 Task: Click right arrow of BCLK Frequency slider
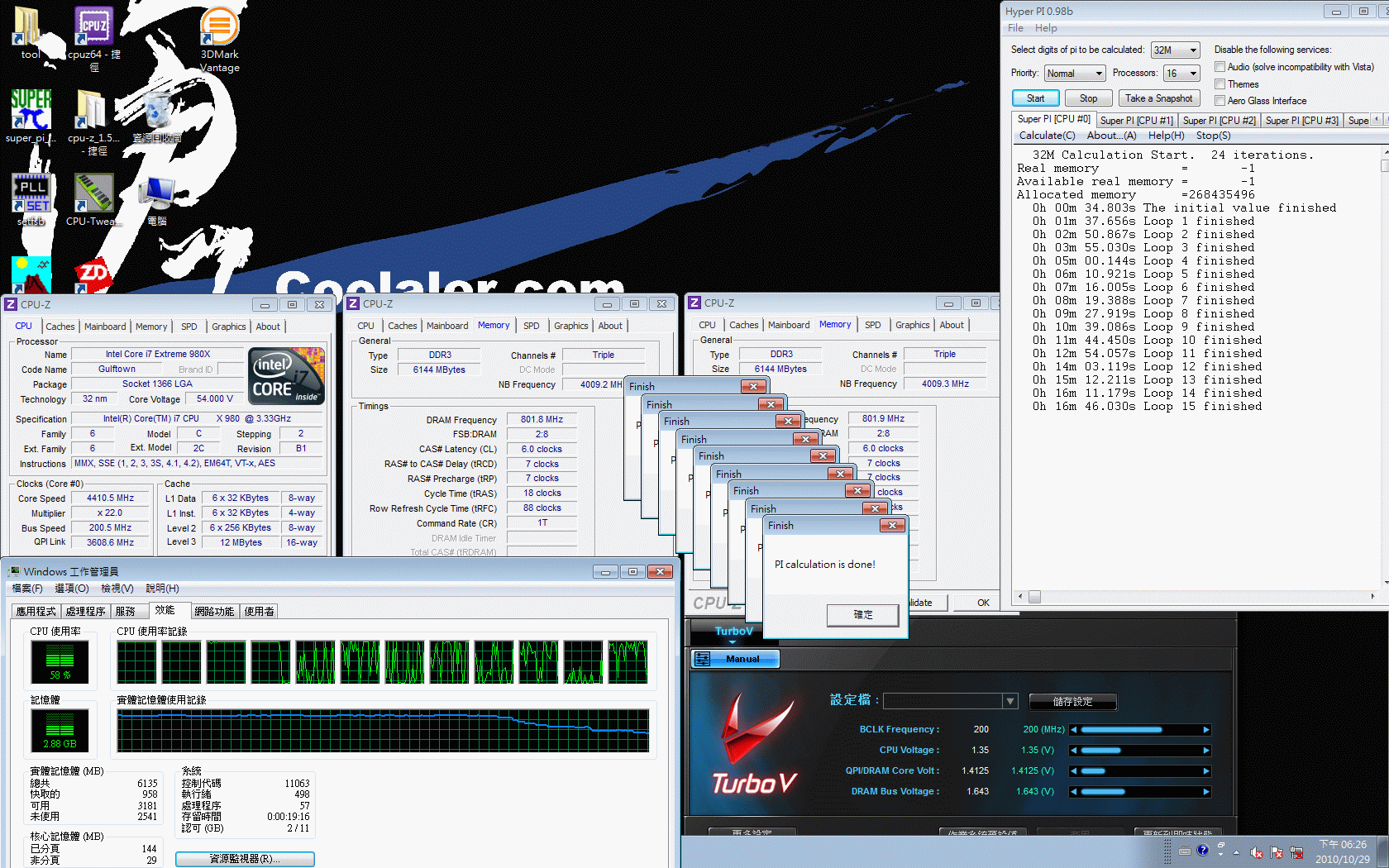(x=1206, y=730)
